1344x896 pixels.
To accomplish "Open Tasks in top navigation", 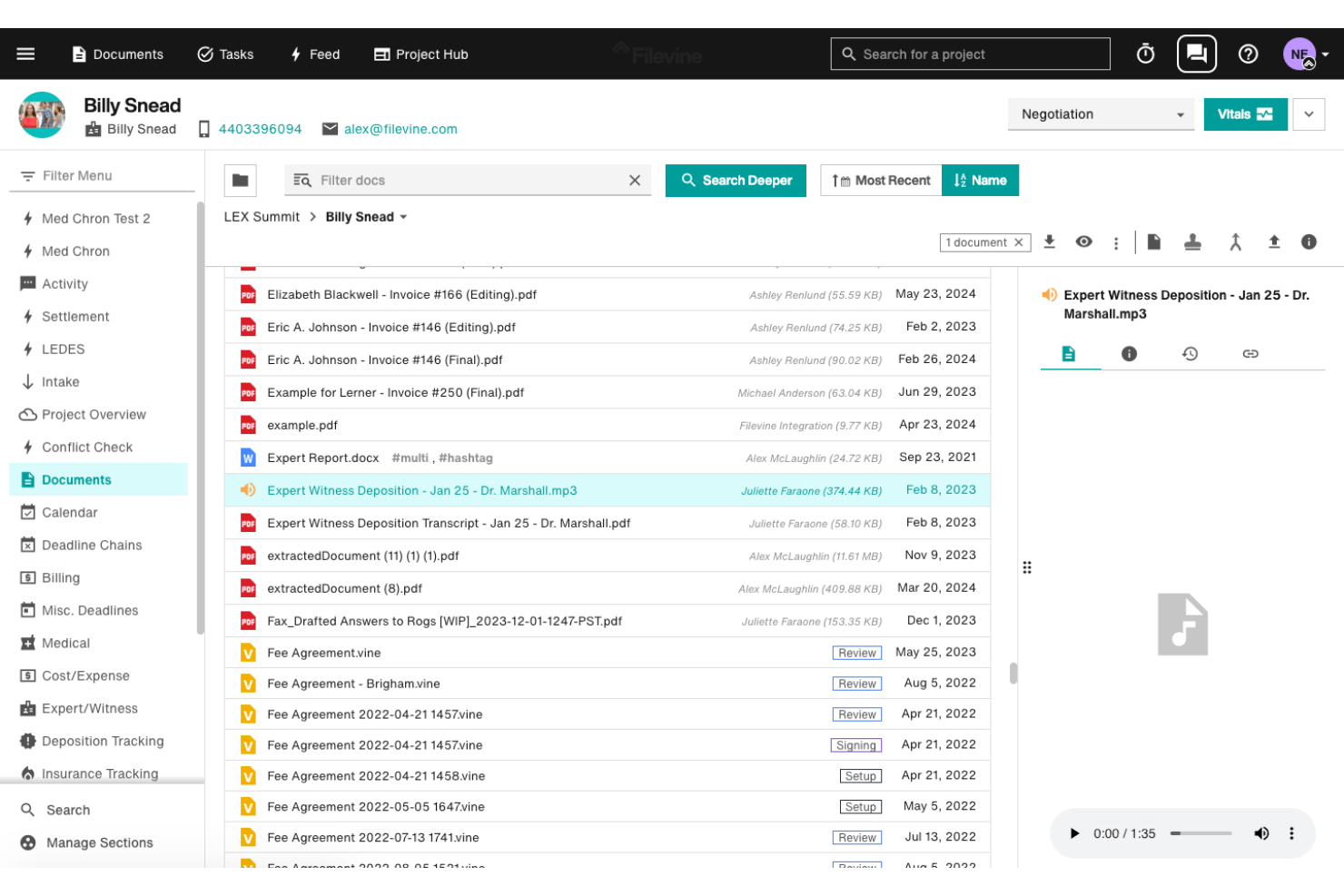I will 225,54.
